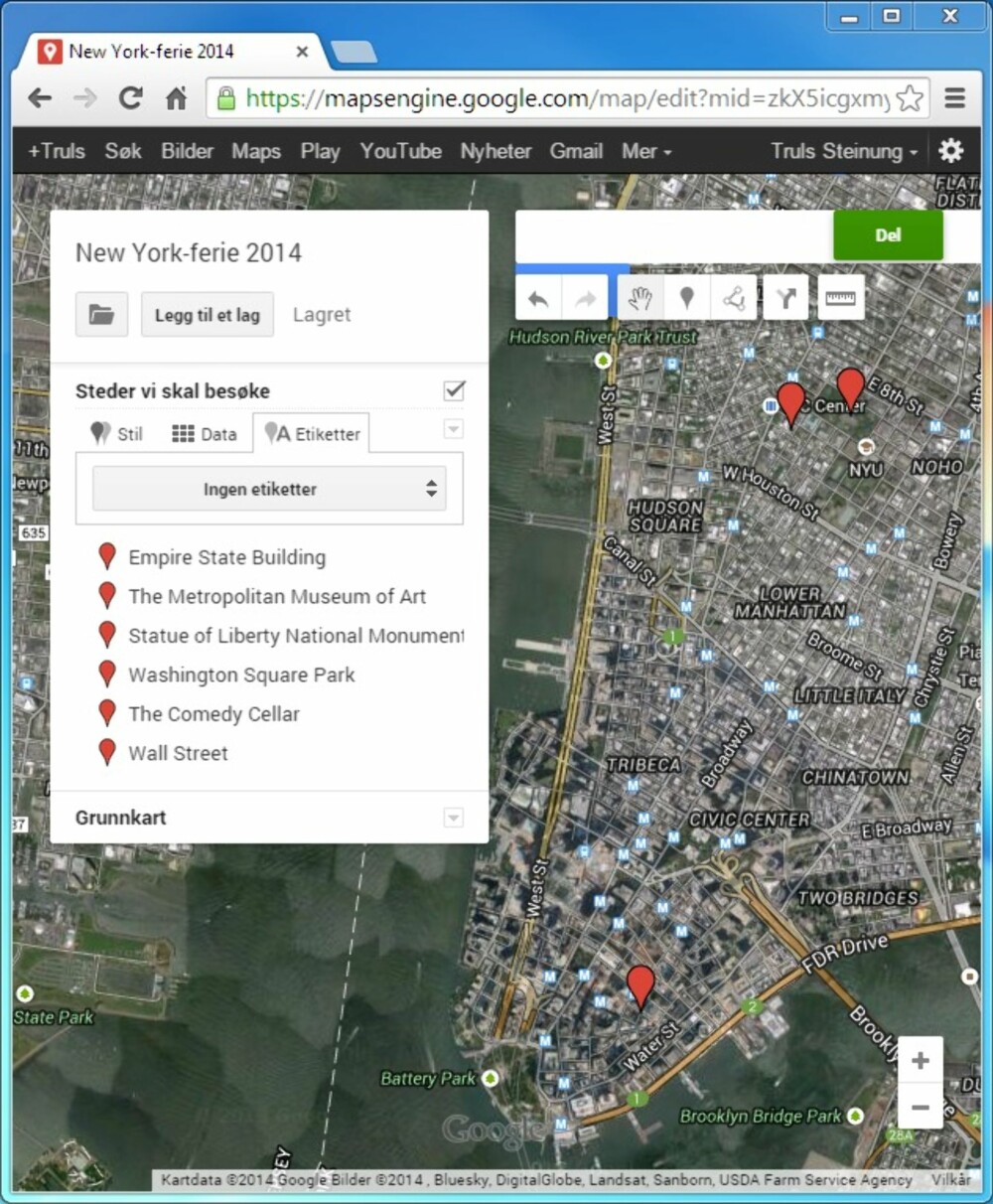Click +Truls profile link

[57, 151]
